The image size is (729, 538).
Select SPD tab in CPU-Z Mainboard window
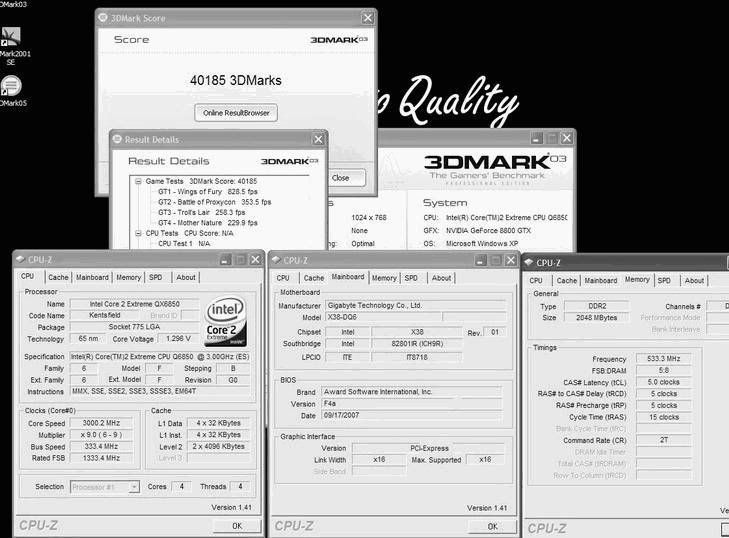pos(411,278)
